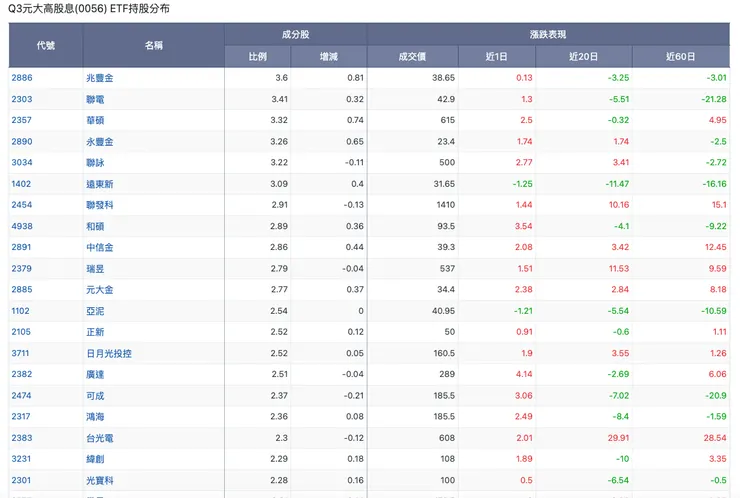Select the 元大金 name link
The height and width of the screenshot is (498, 740).
pos(100,289)
